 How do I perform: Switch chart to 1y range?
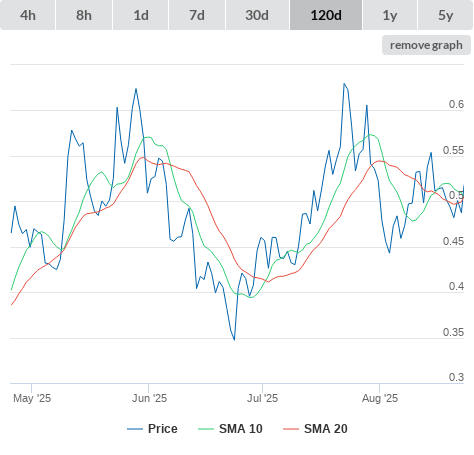pos(390,15)
